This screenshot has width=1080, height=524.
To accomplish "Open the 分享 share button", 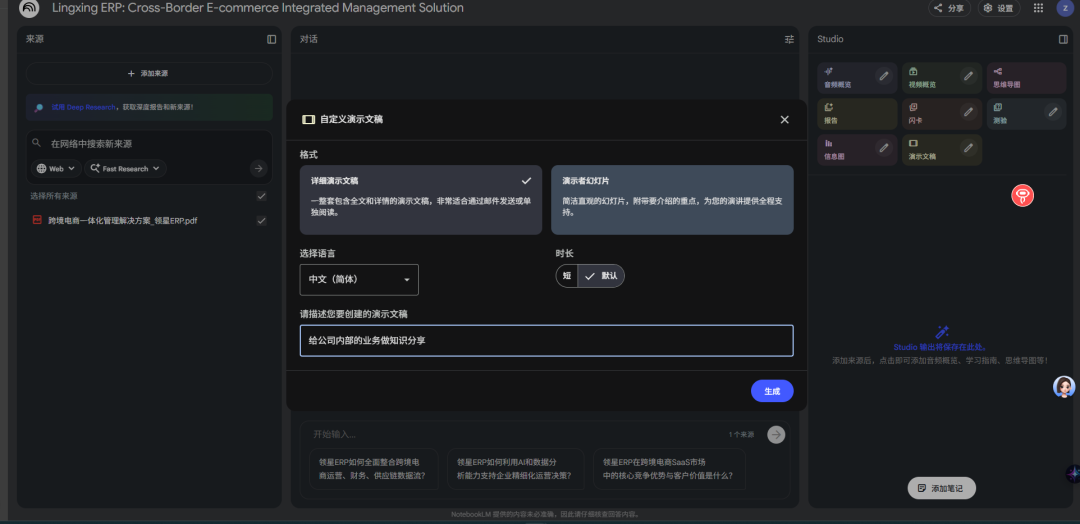I will pos(949,8).
